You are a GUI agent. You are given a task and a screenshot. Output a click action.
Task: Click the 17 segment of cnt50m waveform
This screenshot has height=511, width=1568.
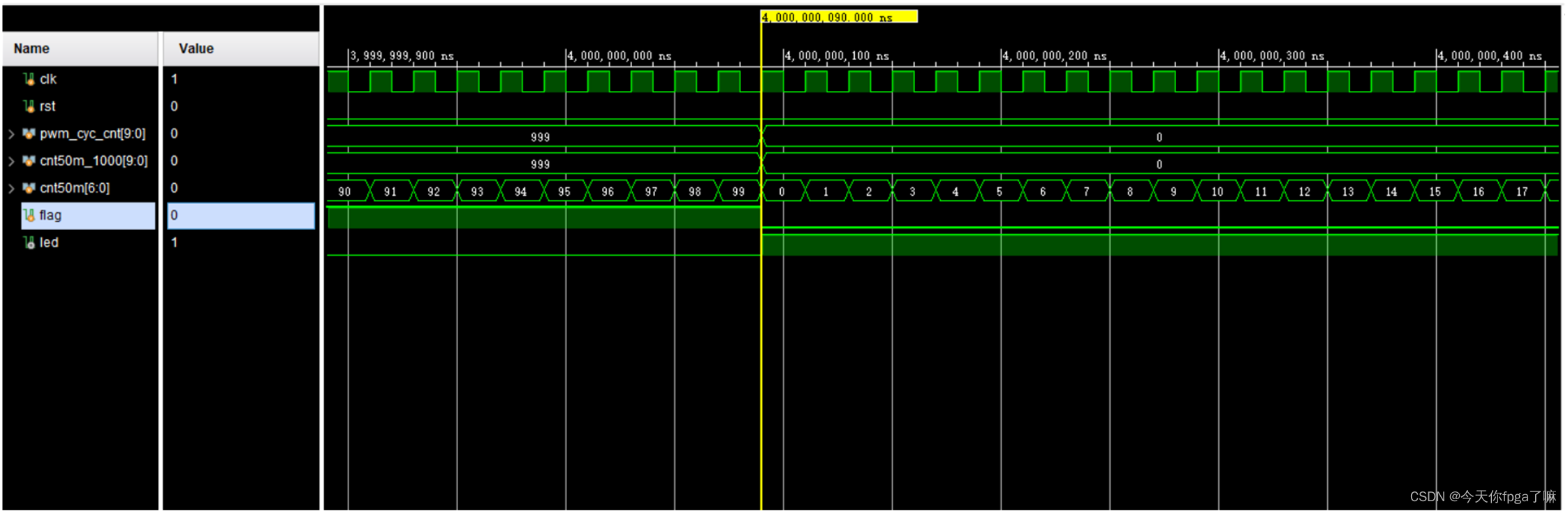tap(1522, 192)
